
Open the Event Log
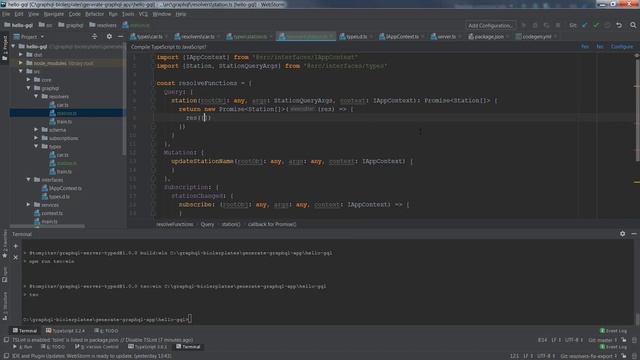tap(613, 331)
